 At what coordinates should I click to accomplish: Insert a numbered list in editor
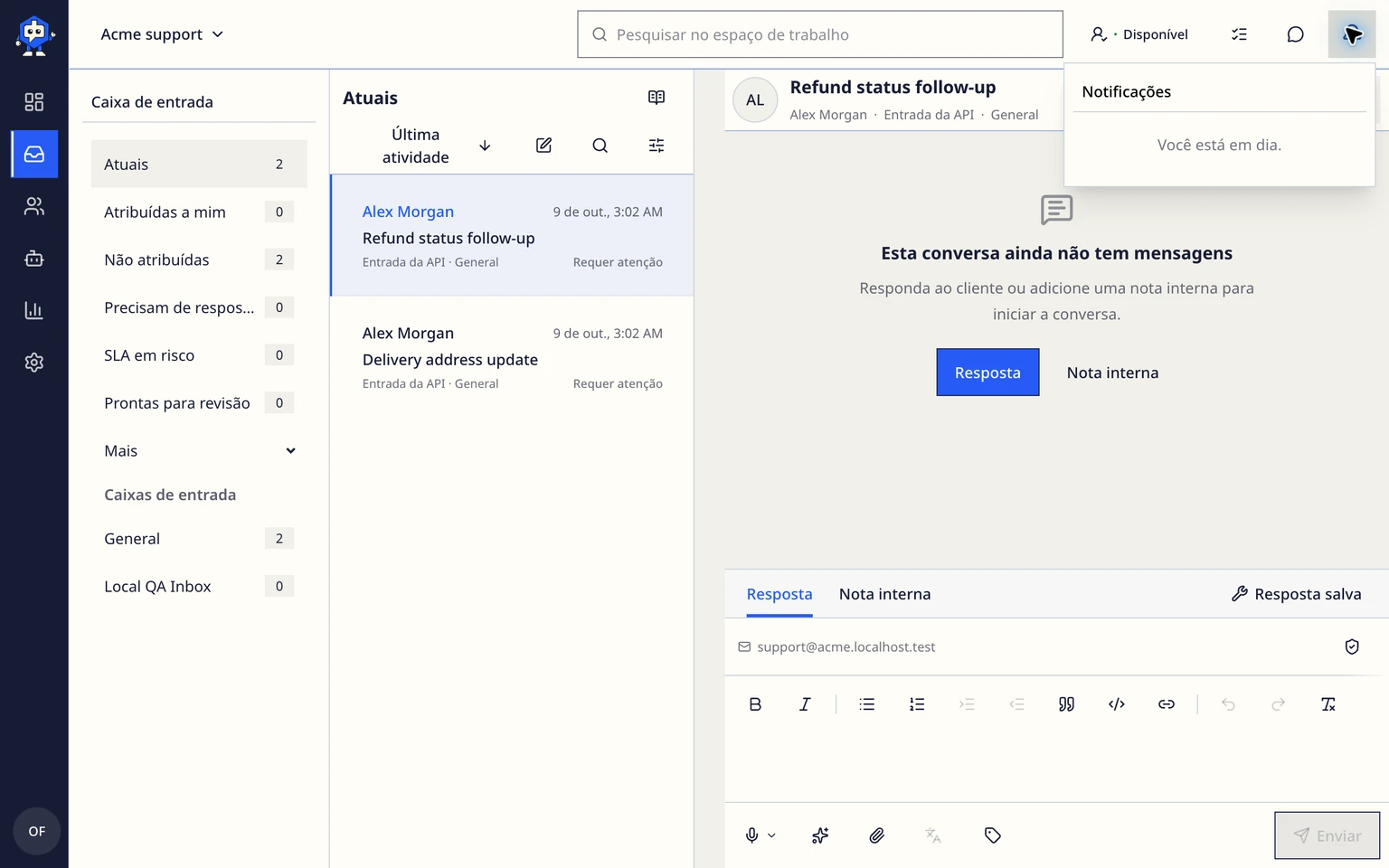tap(917, 704)
